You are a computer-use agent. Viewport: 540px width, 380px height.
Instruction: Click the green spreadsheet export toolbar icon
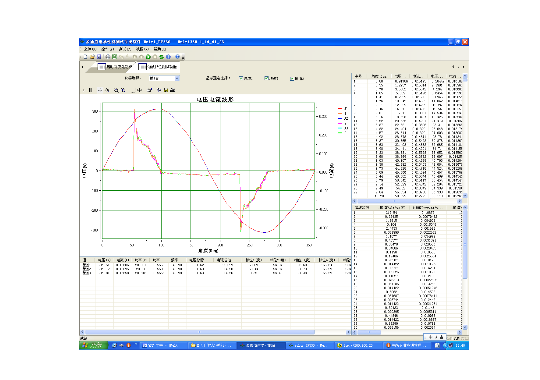[114, 57]
